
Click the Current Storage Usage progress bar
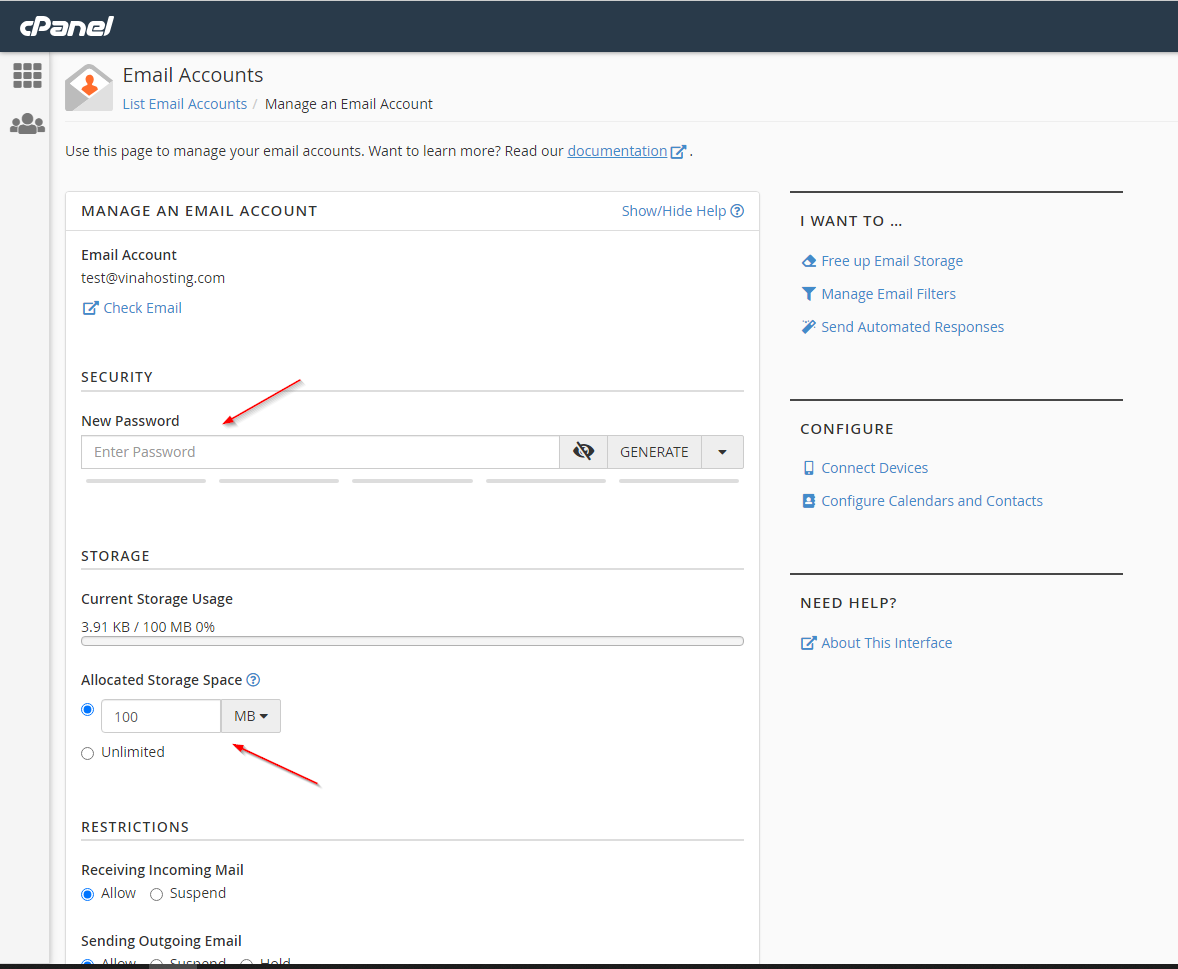[x=412, y=641]
